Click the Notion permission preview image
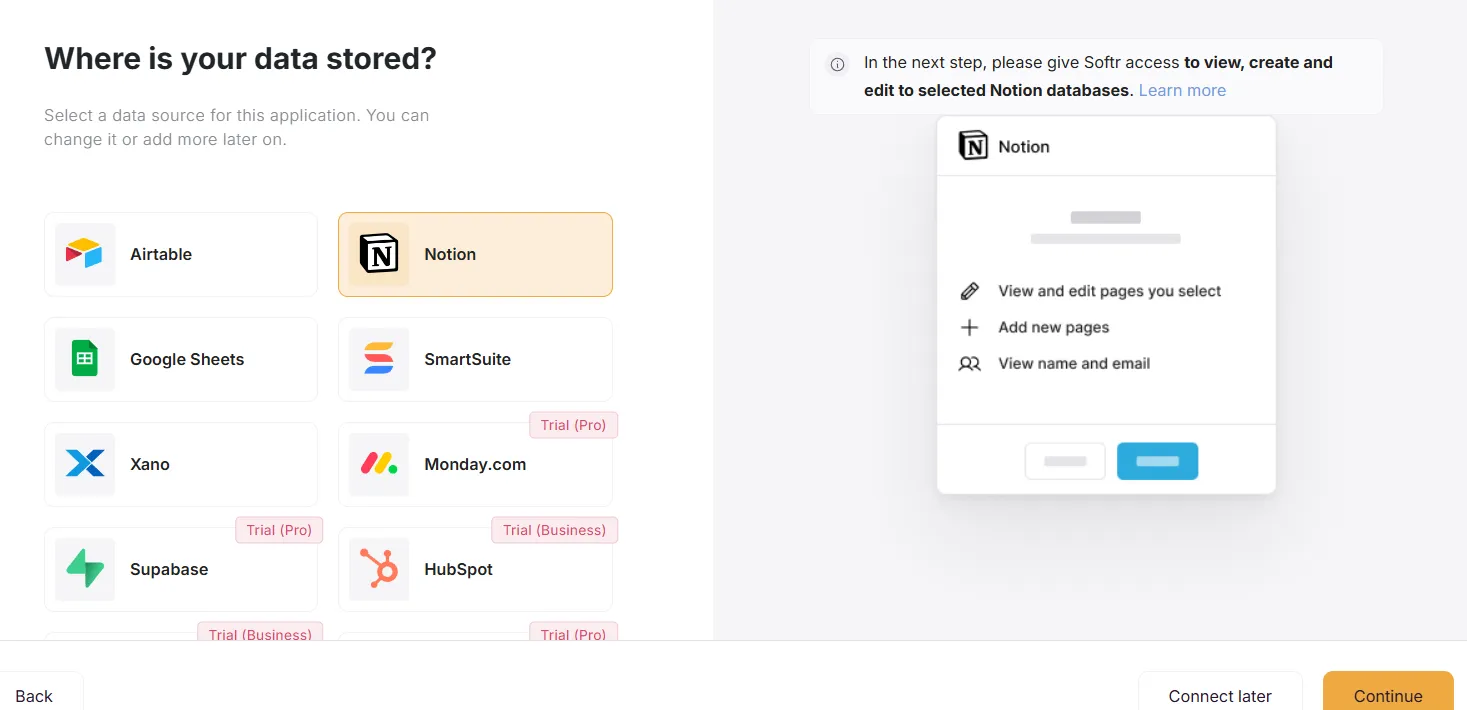 tap(1106, 305)
